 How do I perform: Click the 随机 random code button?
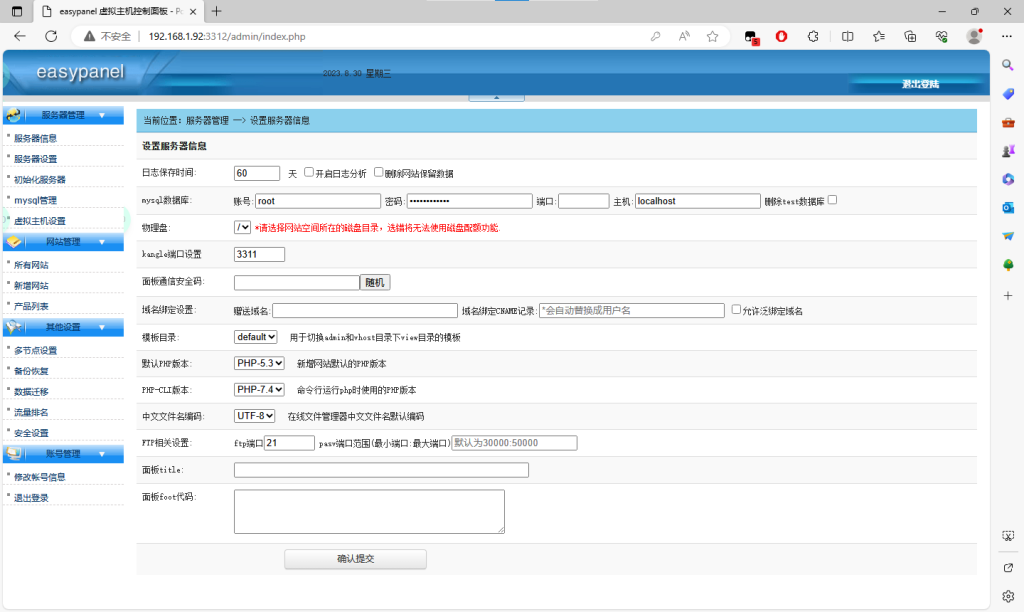coord(375,283)
